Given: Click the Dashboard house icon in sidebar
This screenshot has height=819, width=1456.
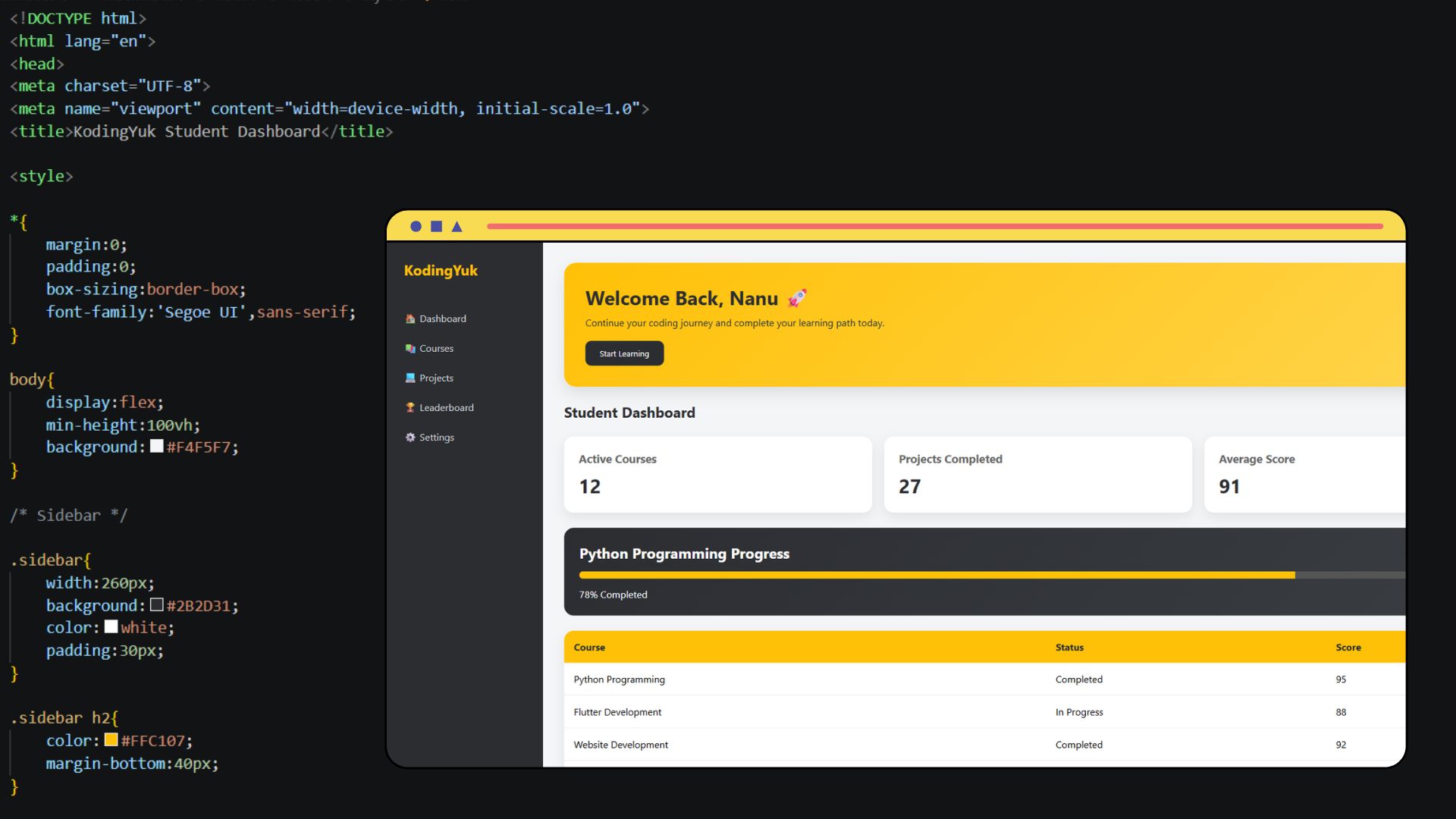Looking at the screenshot, I should pyautogui.click(x=410, y=318).
